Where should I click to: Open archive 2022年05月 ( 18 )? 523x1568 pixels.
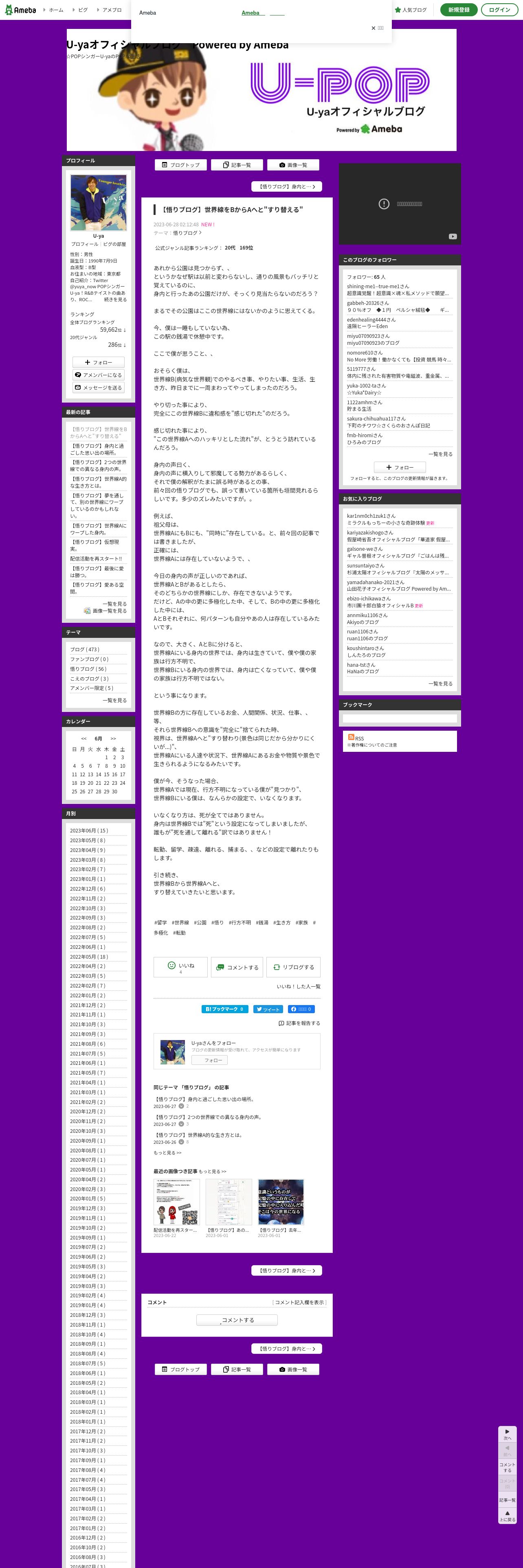[89, 956]
